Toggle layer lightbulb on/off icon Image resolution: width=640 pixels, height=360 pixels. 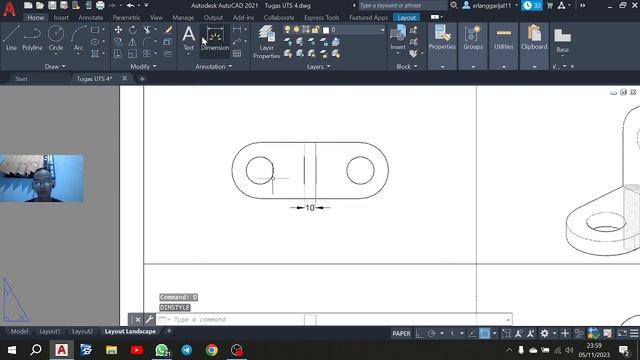[287, 30]
